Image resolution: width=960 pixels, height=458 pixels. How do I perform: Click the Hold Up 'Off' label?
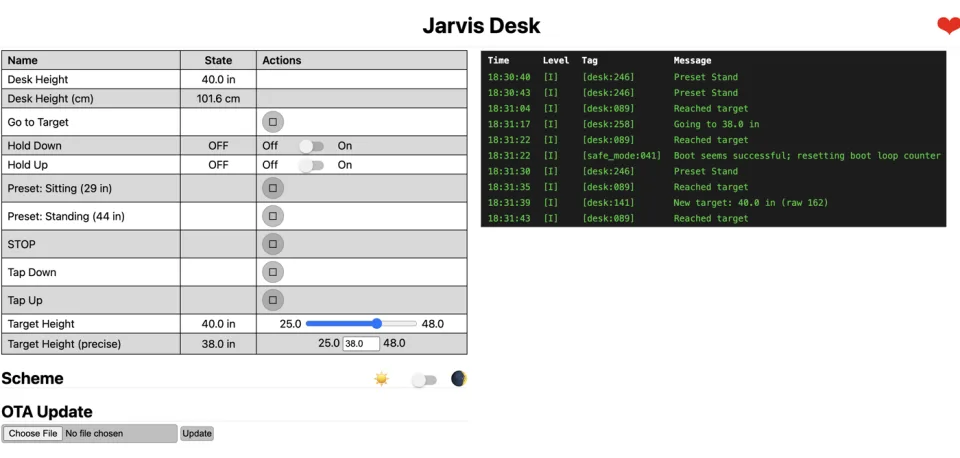click(x=270, y=165)
